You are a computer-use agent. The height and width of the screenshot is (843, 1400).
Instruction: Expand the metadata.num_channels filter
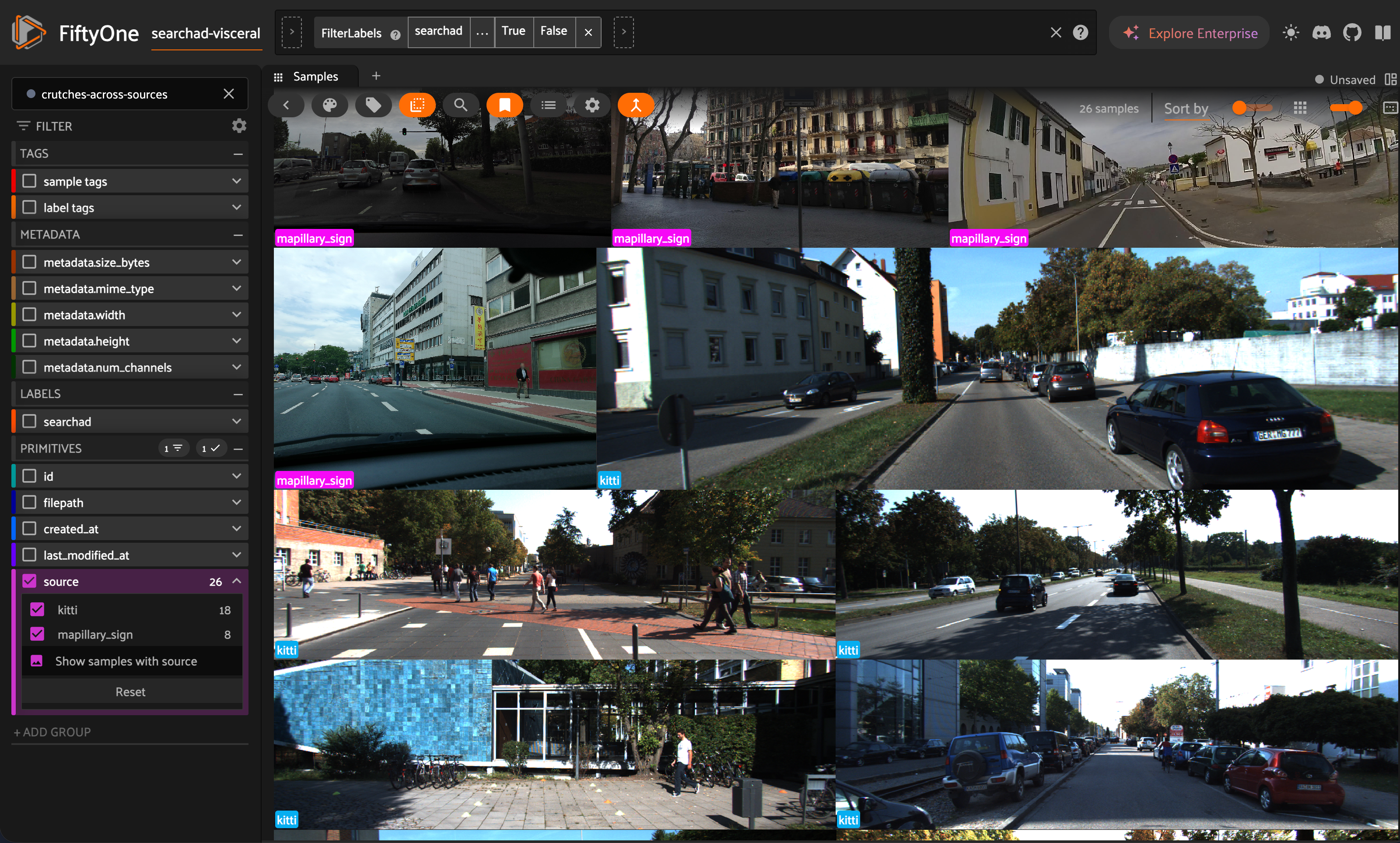(237, 367)
